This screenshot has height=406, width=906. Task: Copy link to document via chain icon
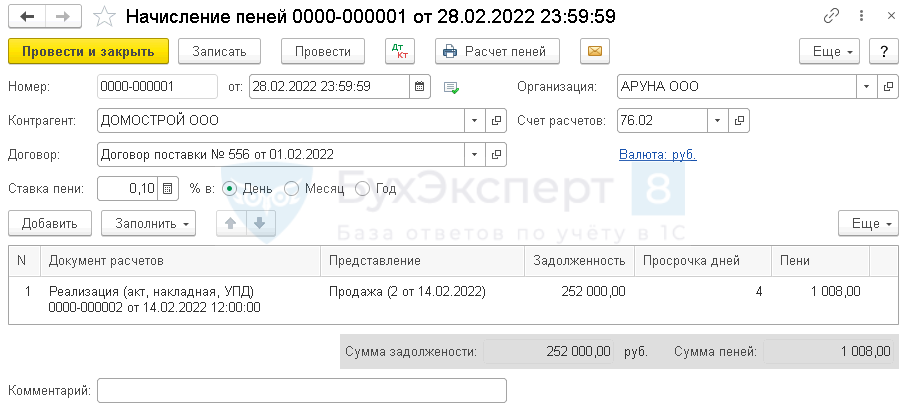click(831, 17)
